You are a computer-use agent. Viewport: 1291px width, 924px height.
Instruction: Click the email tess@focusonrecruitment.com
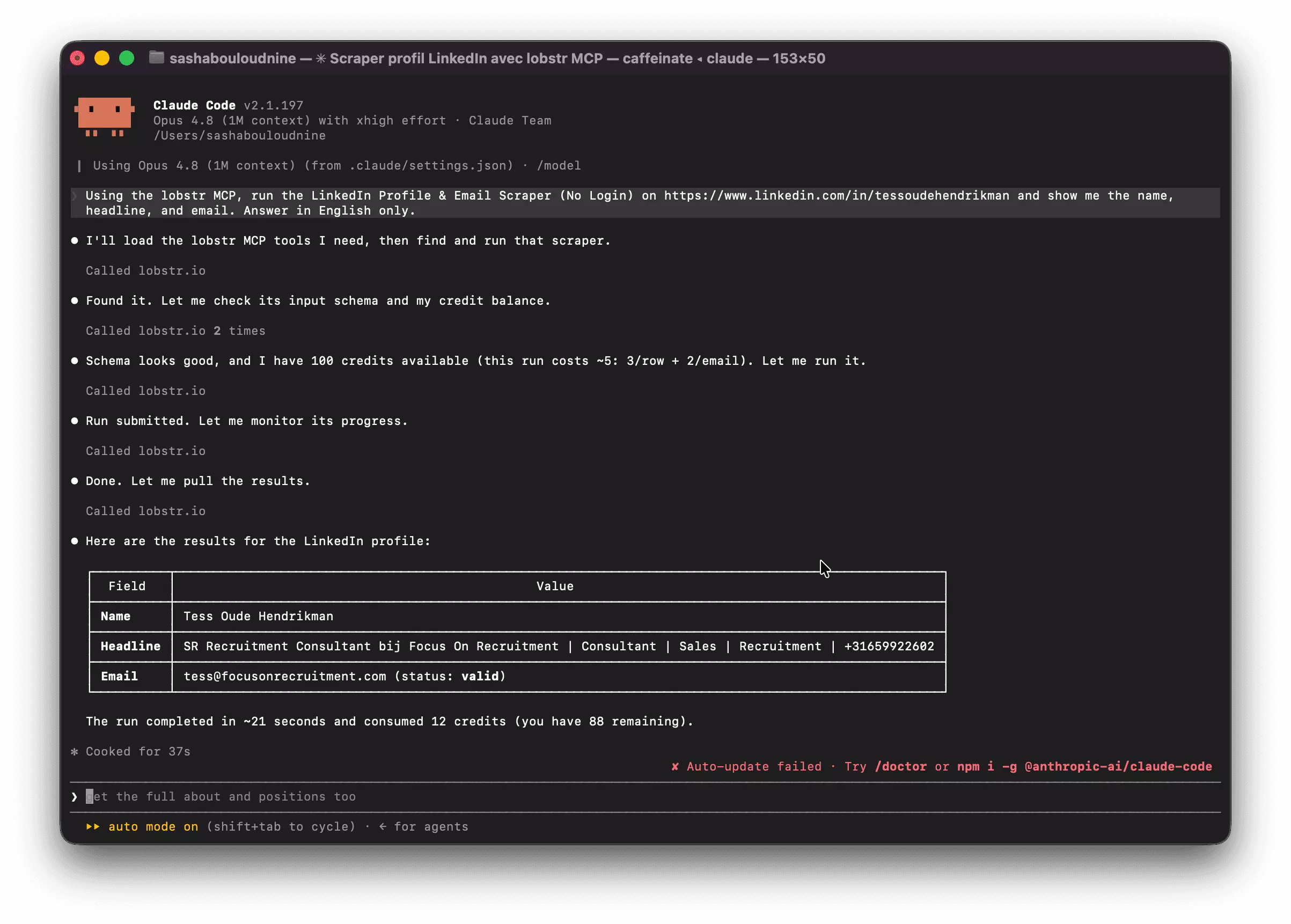point(284,676)
